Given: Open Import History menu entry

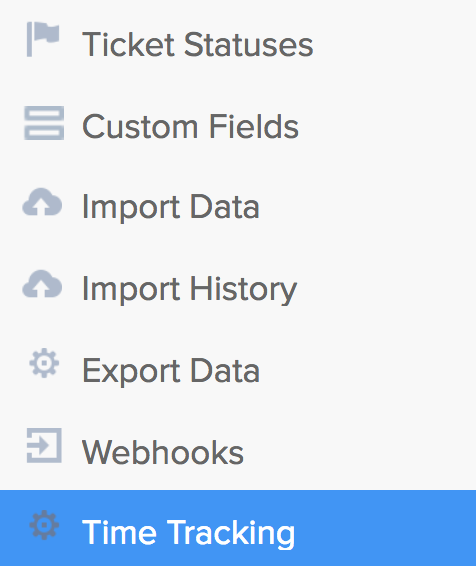Looking at the screenshot, I should [x=238, y=289].
